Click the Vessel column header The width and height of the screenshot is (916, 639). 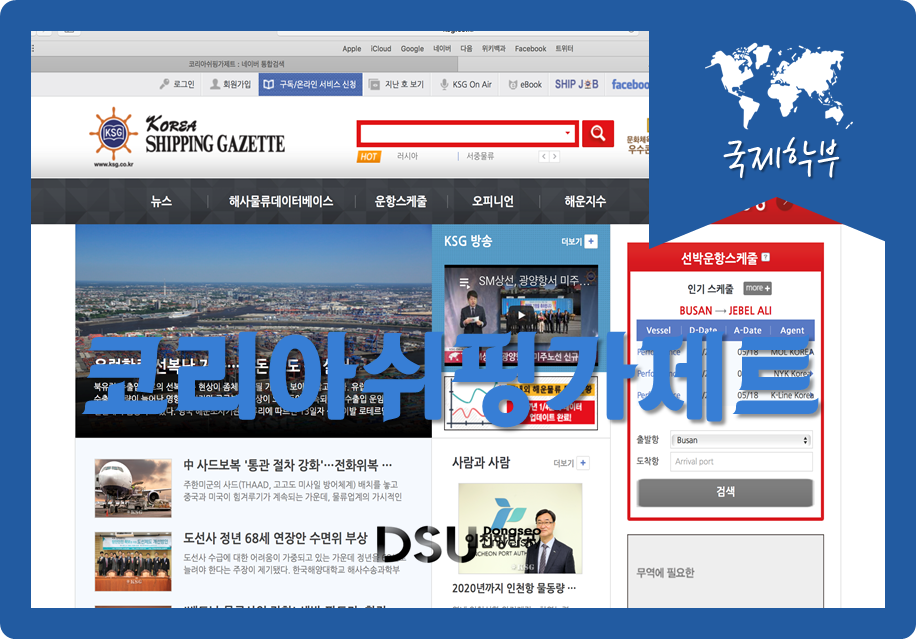click(658, 331)
